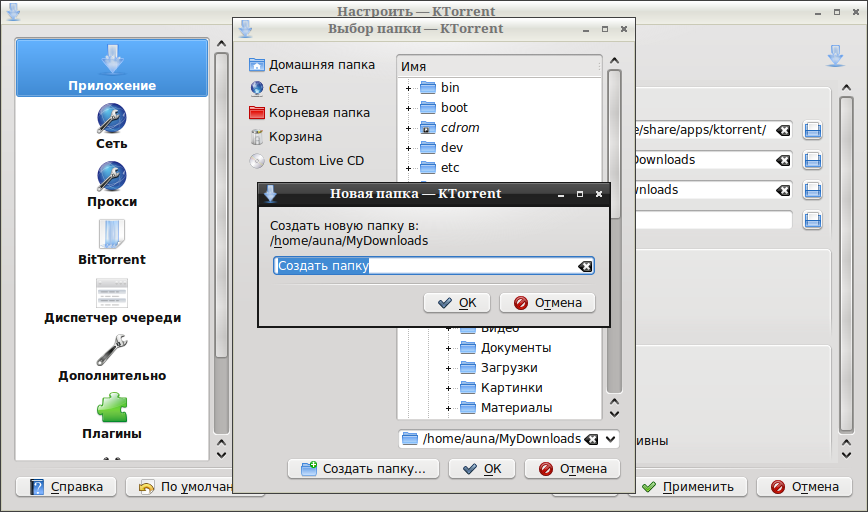The image size is (868, 512).
Task: Clear the Downloads path field in settings
Action: point(783,160)
